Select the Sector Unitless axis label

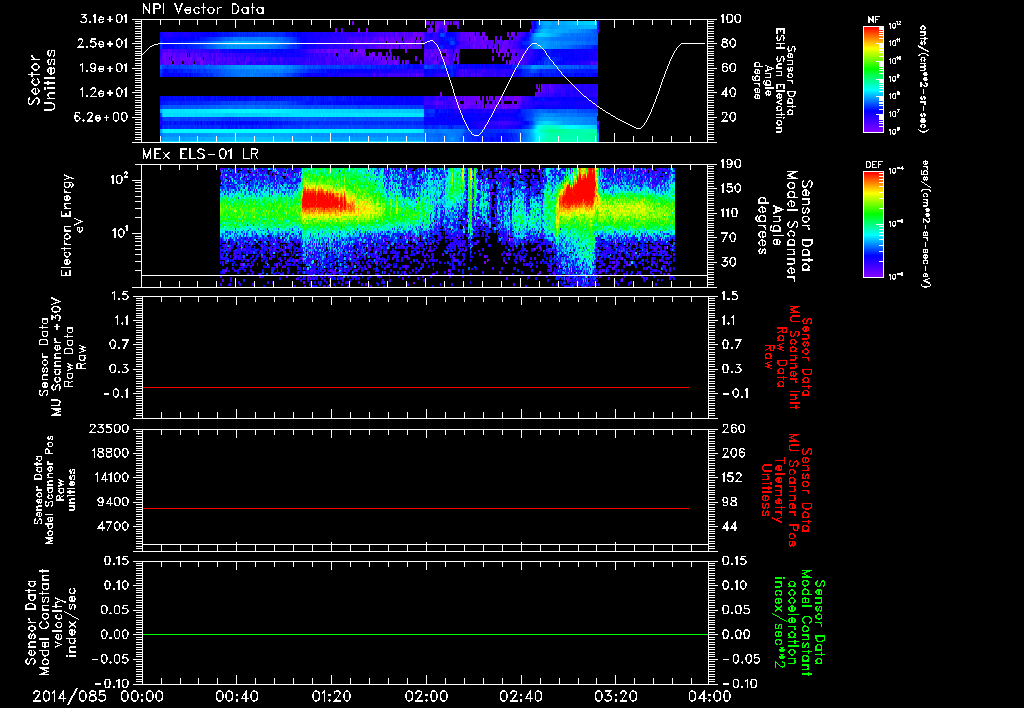(x=42, y=80)
